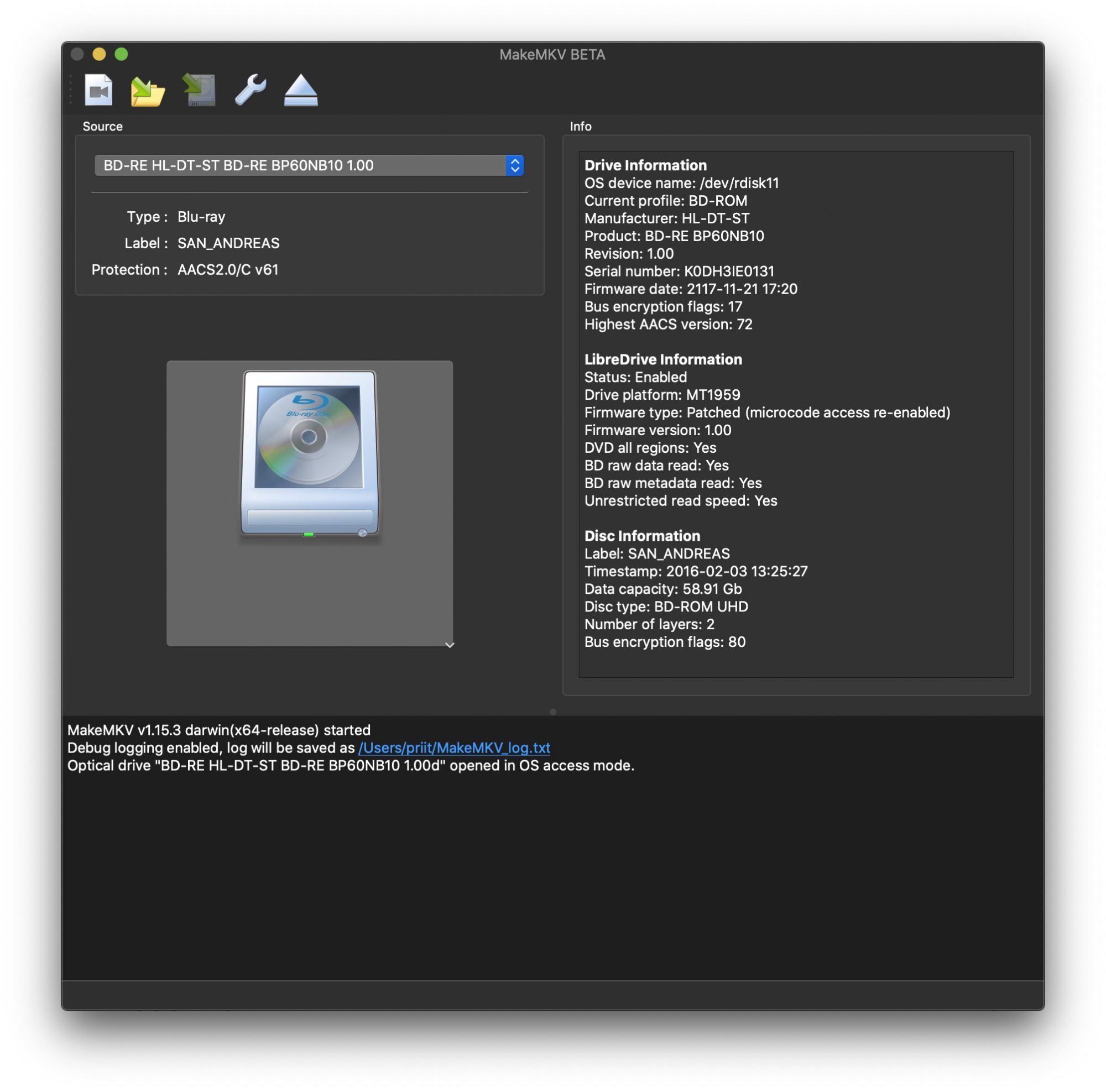This screenshot has width=1106, height=1092.
Task: Click the Optical drive opened log message
Action: [x=351, y=766]
